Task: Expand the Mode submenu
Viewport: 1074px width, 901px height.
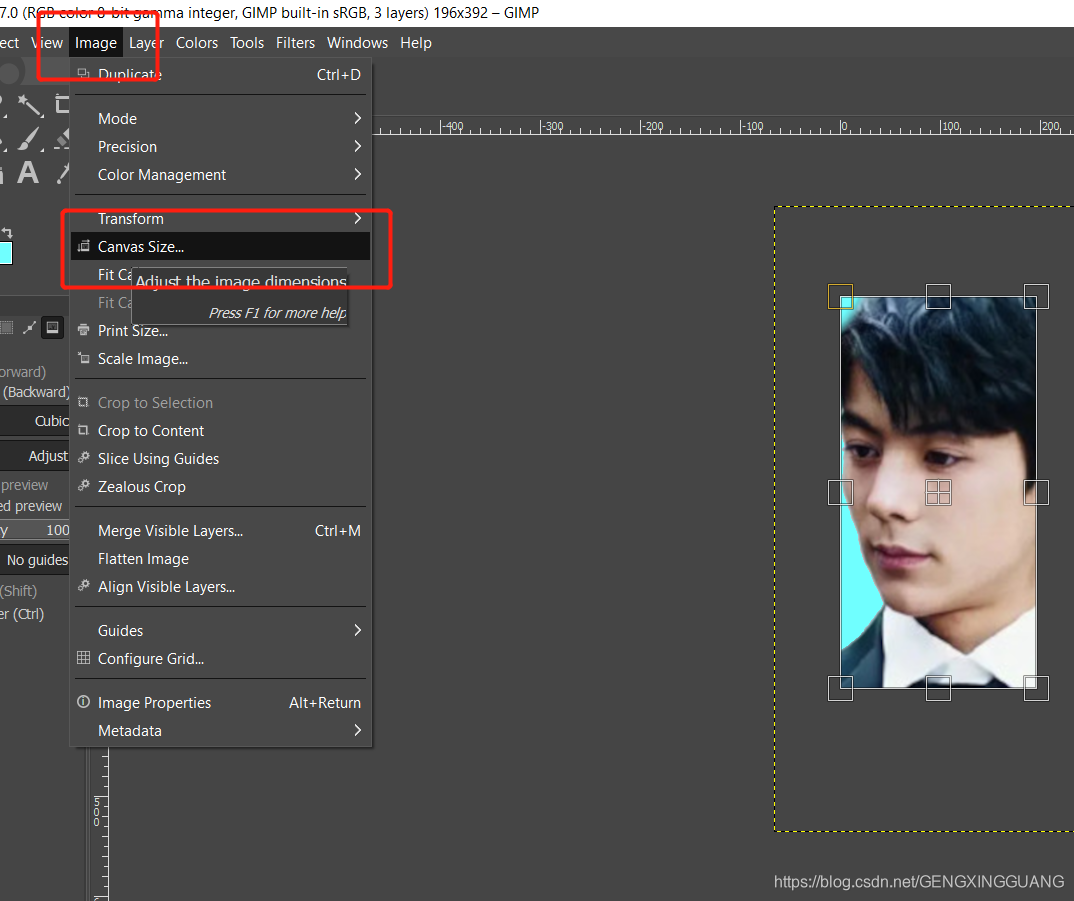Action: 221,119
